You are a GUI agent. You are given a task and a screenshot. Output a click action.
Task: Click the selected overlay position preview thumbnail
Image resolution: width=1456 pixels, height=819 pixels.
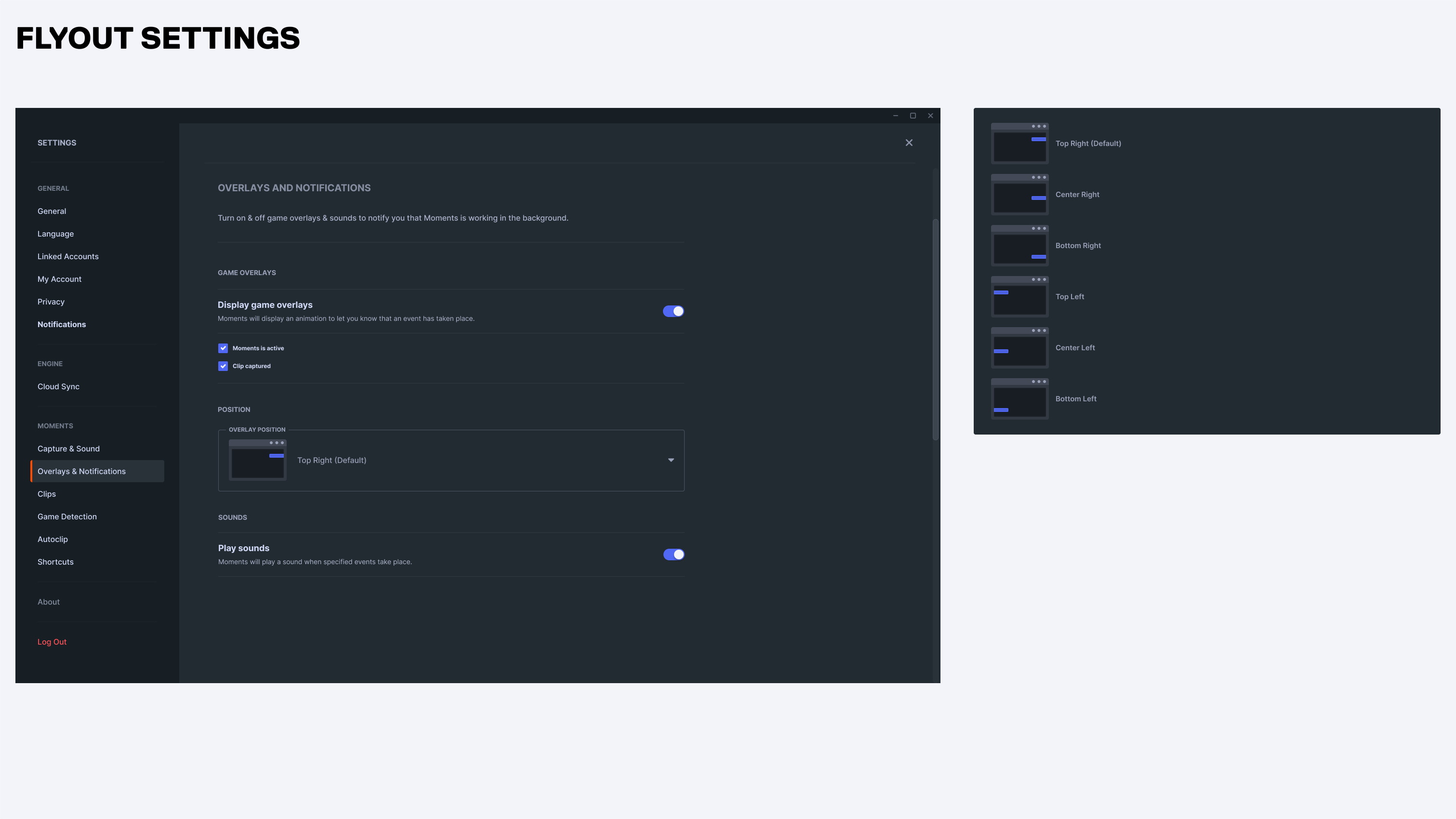(x=258, y=460)
